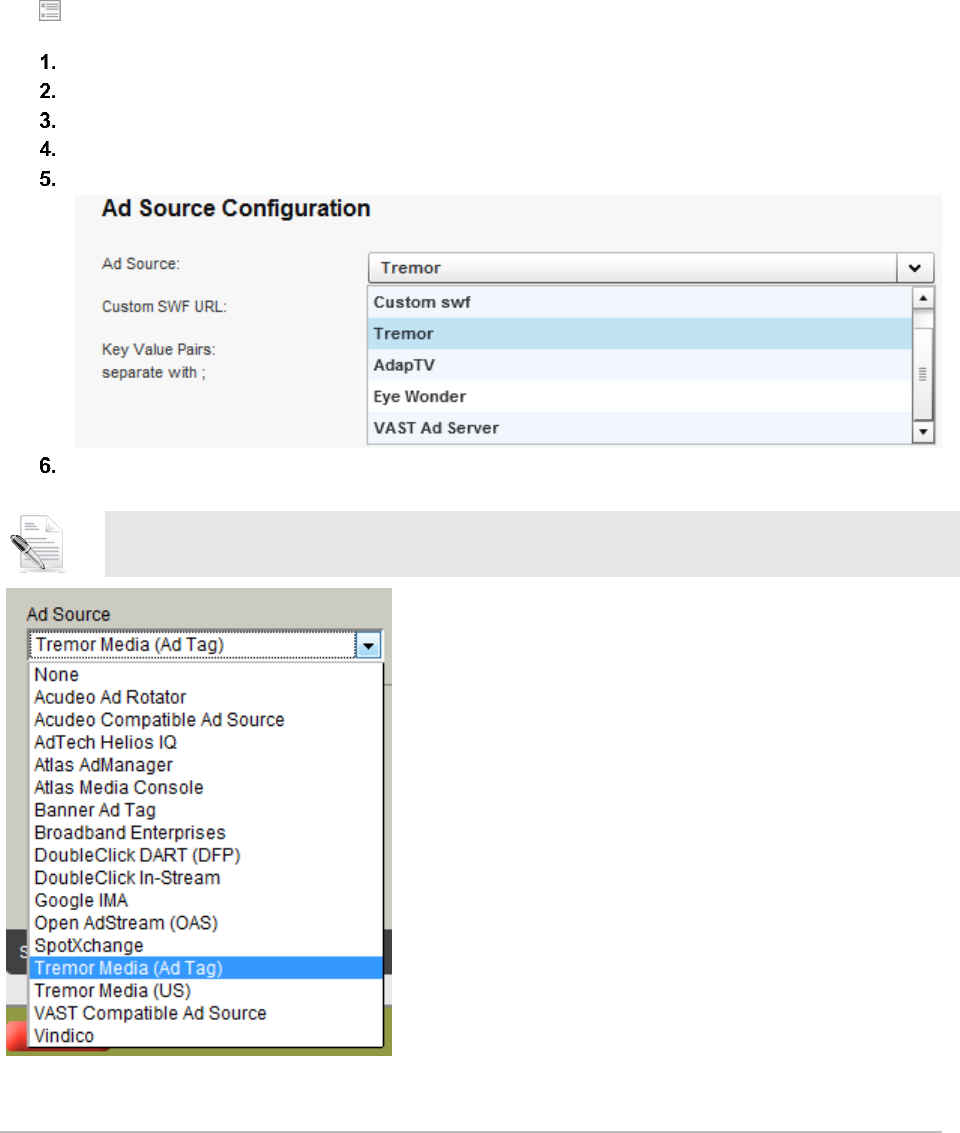Viewport: 960px width, 1133px height.
Task: Click the list icon at top left
Action: [50, 11]
